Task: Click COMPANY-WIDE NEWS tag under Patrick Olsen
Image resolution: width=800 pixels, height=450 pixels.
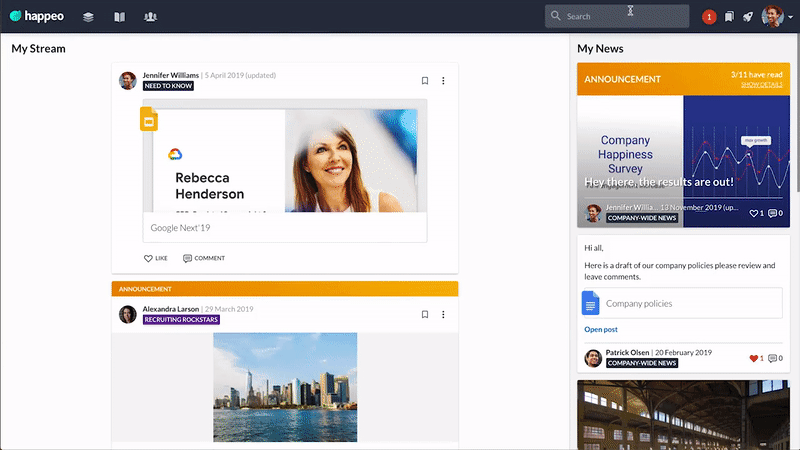Action: pyautogui.click(x=642, y=363)
